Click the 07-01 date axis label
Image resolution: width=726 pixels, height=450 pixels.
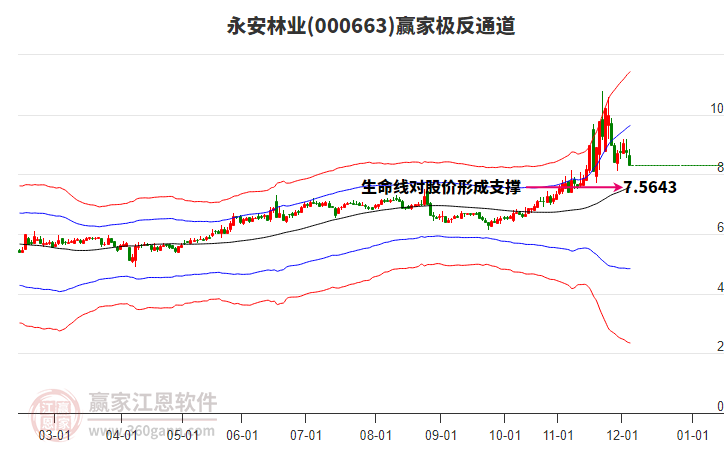click(306, 435)
